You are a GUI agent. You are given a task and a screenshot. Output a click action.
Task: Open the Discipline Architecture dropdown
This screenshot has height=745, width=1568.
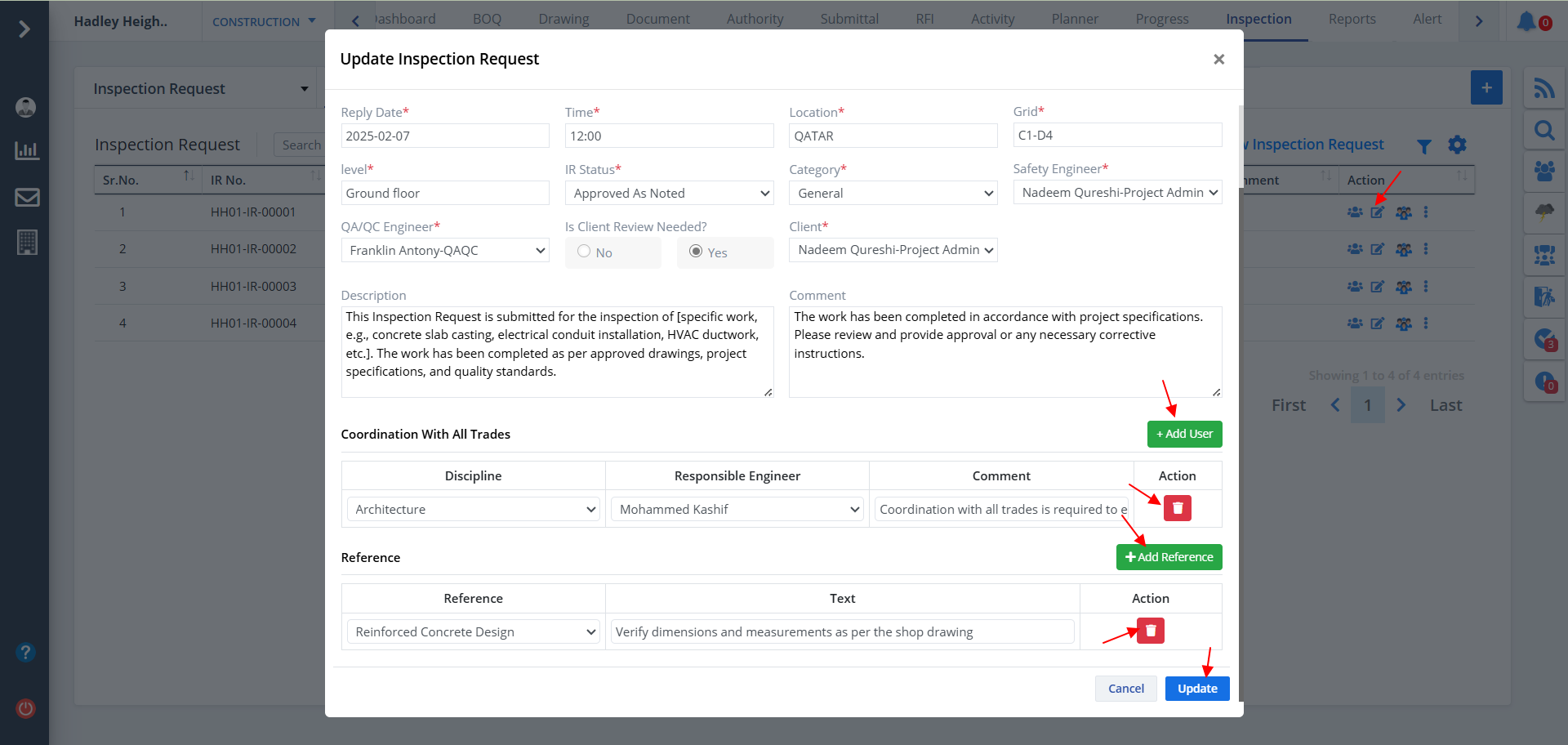(x=474, y=509)
